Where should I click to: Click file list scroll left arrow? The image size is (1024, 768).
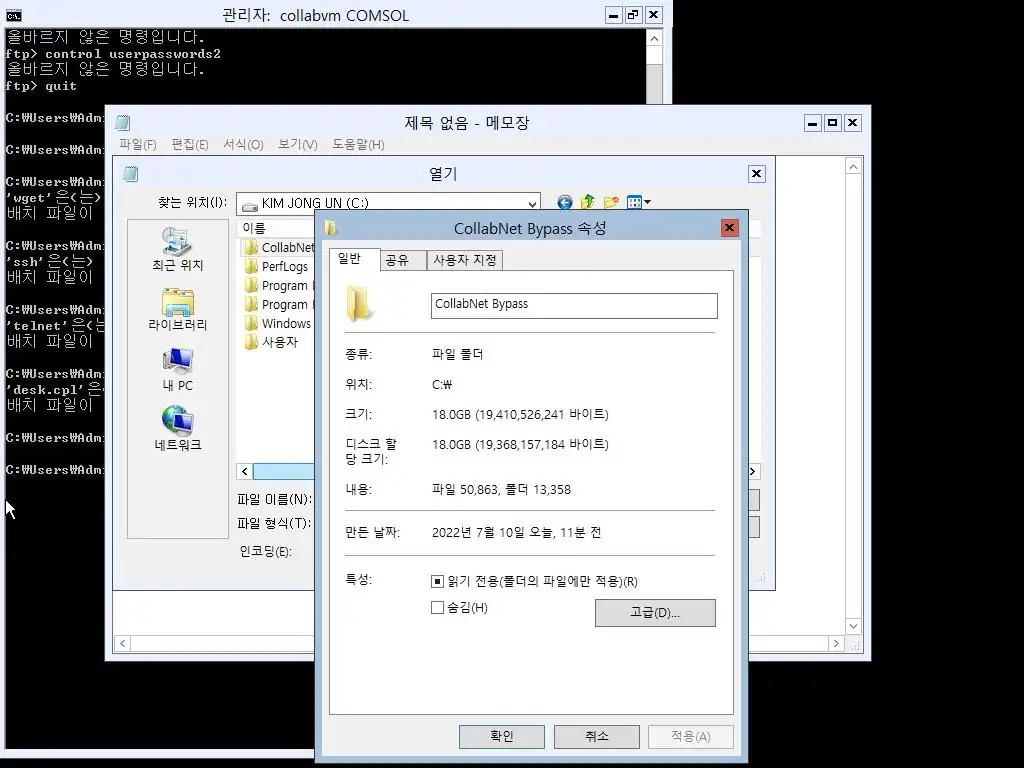tap(244, 472)
